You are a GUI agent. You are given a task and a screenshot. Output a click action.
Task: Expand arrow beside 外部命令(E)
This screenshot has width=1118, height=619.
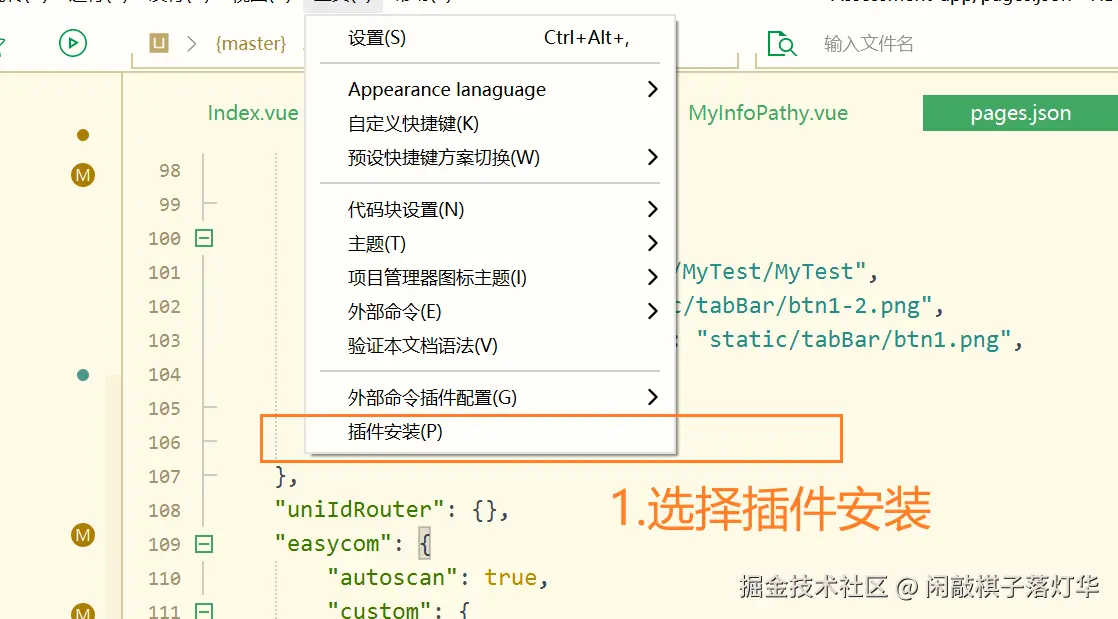tap(652, 311)
